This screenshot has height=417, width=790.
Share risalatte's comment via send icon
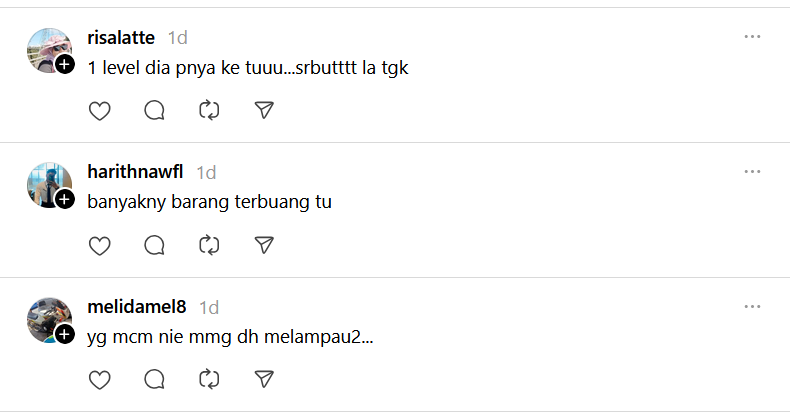click(x=264, y=111)
